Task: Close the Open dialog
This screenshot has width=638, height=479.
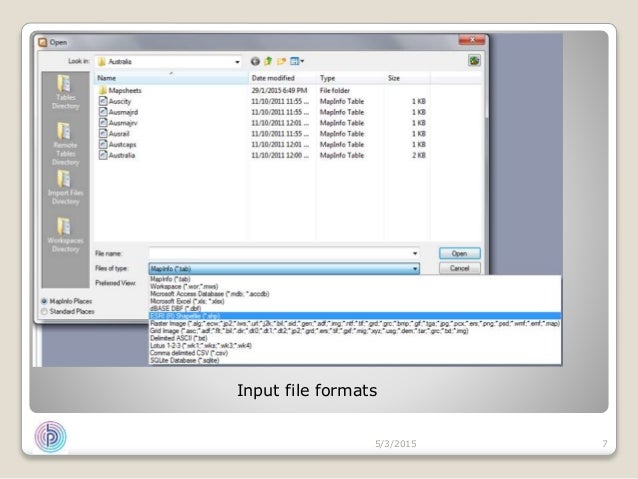Action: pos(472,40)
